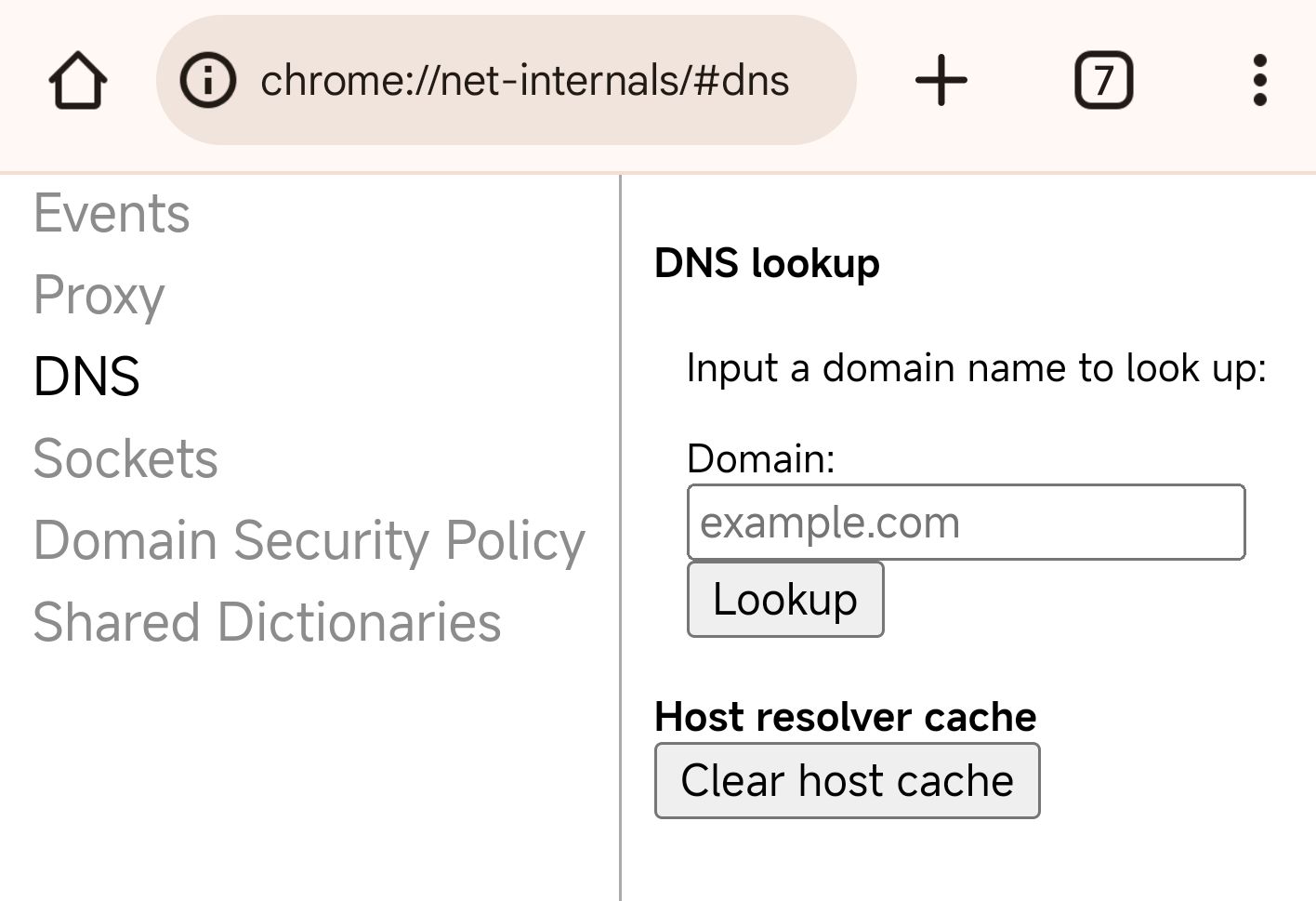Select the Shared Dictionaries section
This screenshot has width=1316, height=901.
267,621
